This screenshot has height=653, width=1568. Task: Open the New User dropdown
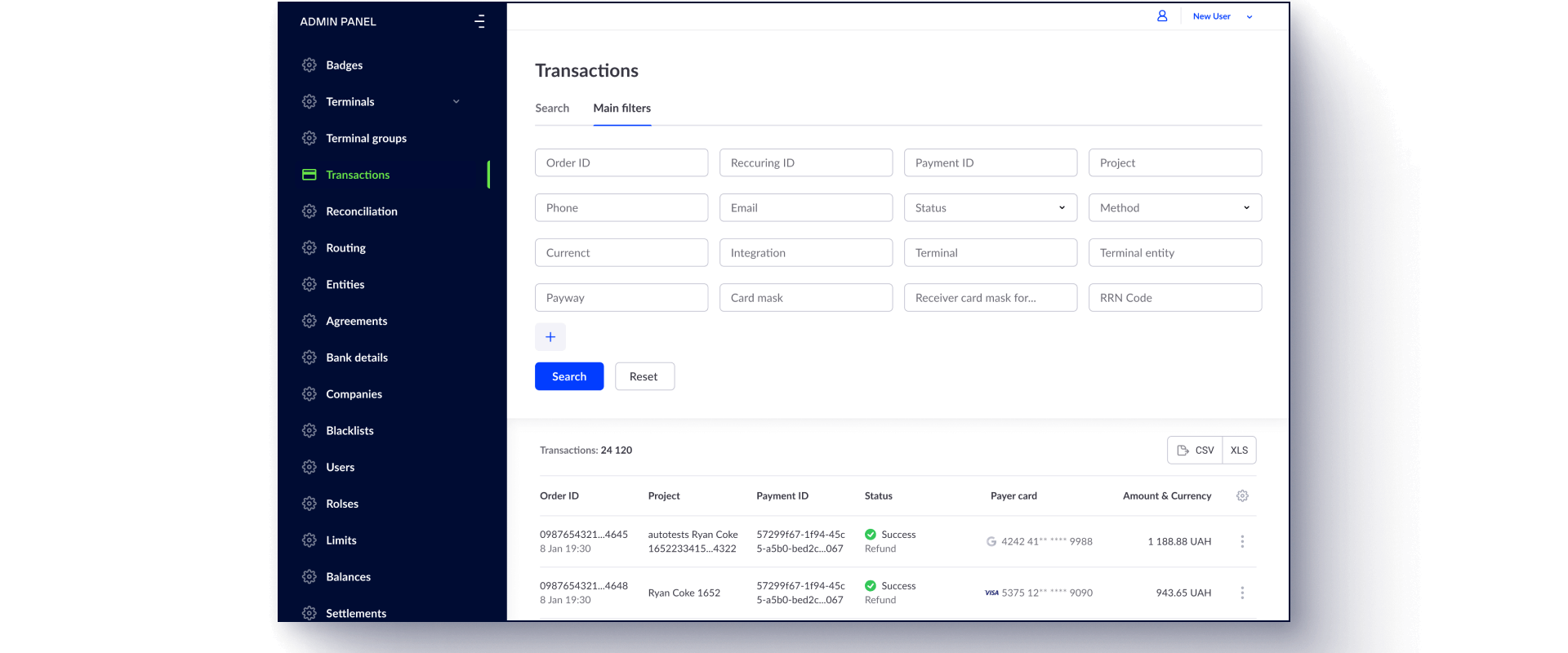(1223, 16)
